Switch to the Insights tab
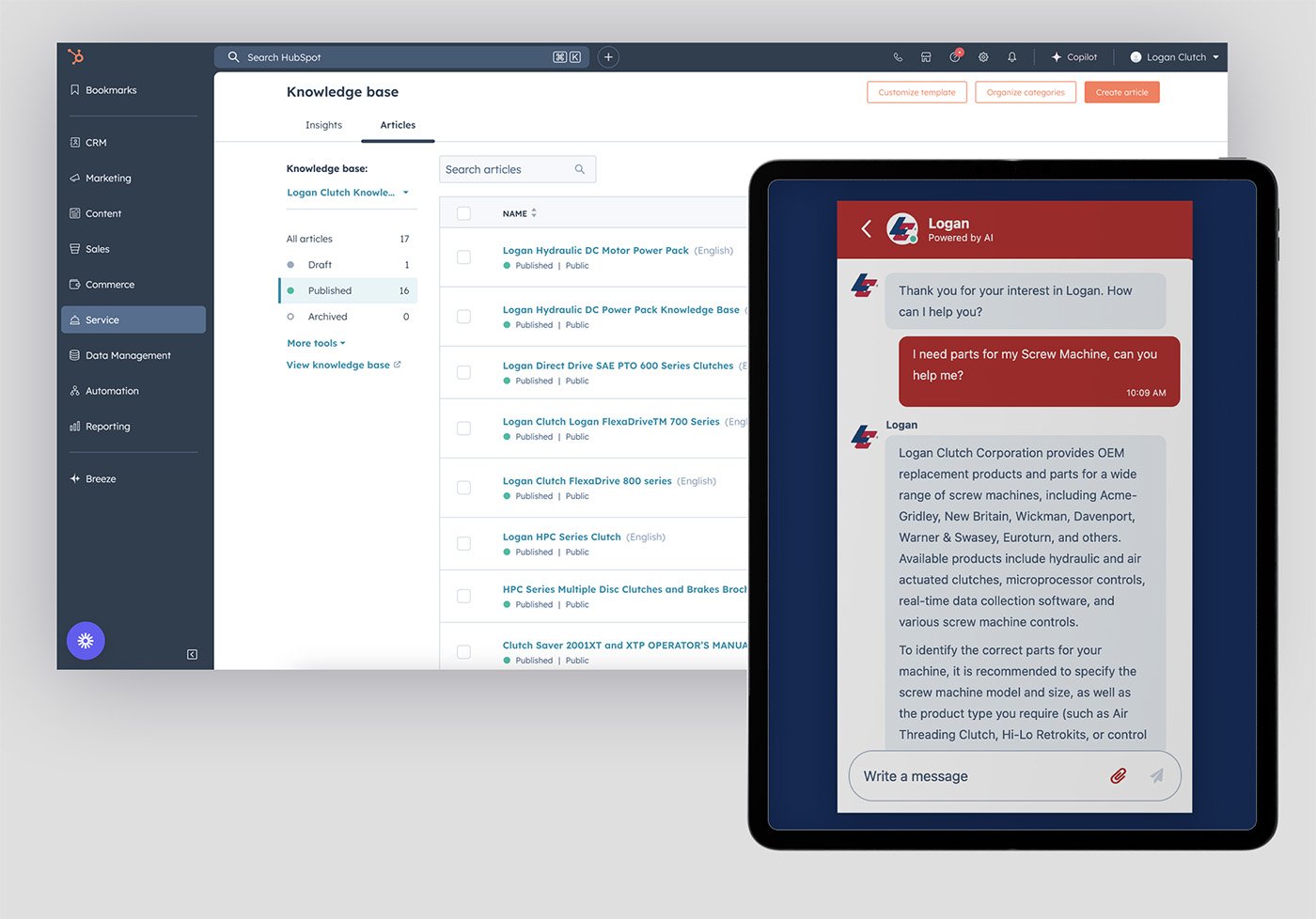 coord(323,125)
